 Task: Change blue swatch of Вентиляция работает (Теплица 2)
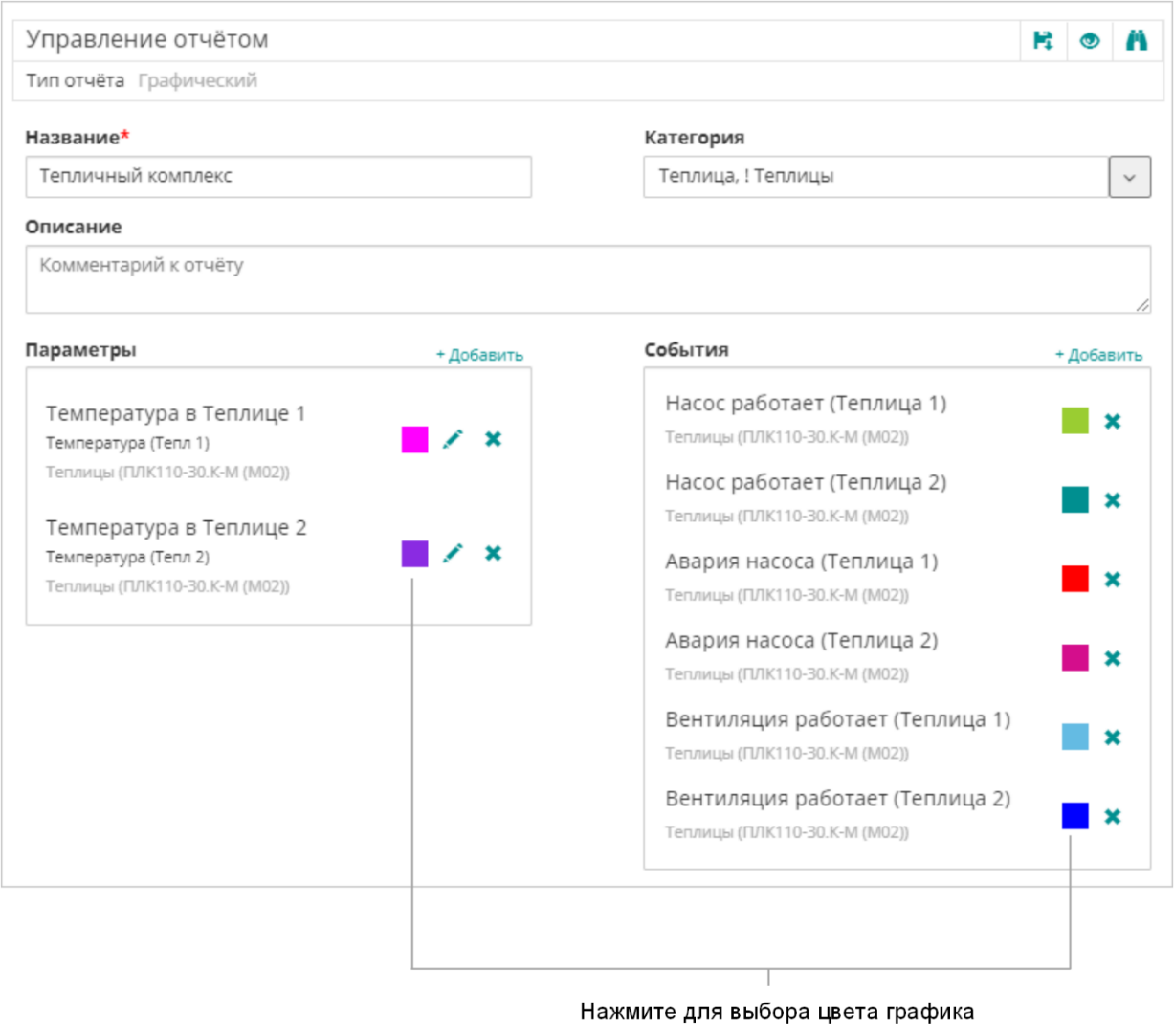(1074, 816)
